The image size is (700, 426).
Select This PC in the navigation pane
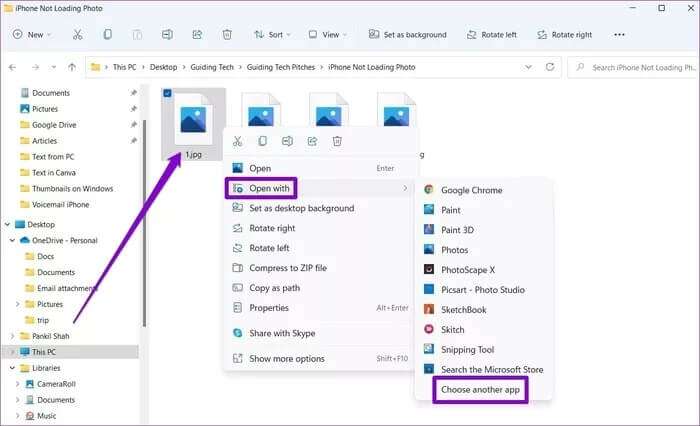(x=71, y=352)
